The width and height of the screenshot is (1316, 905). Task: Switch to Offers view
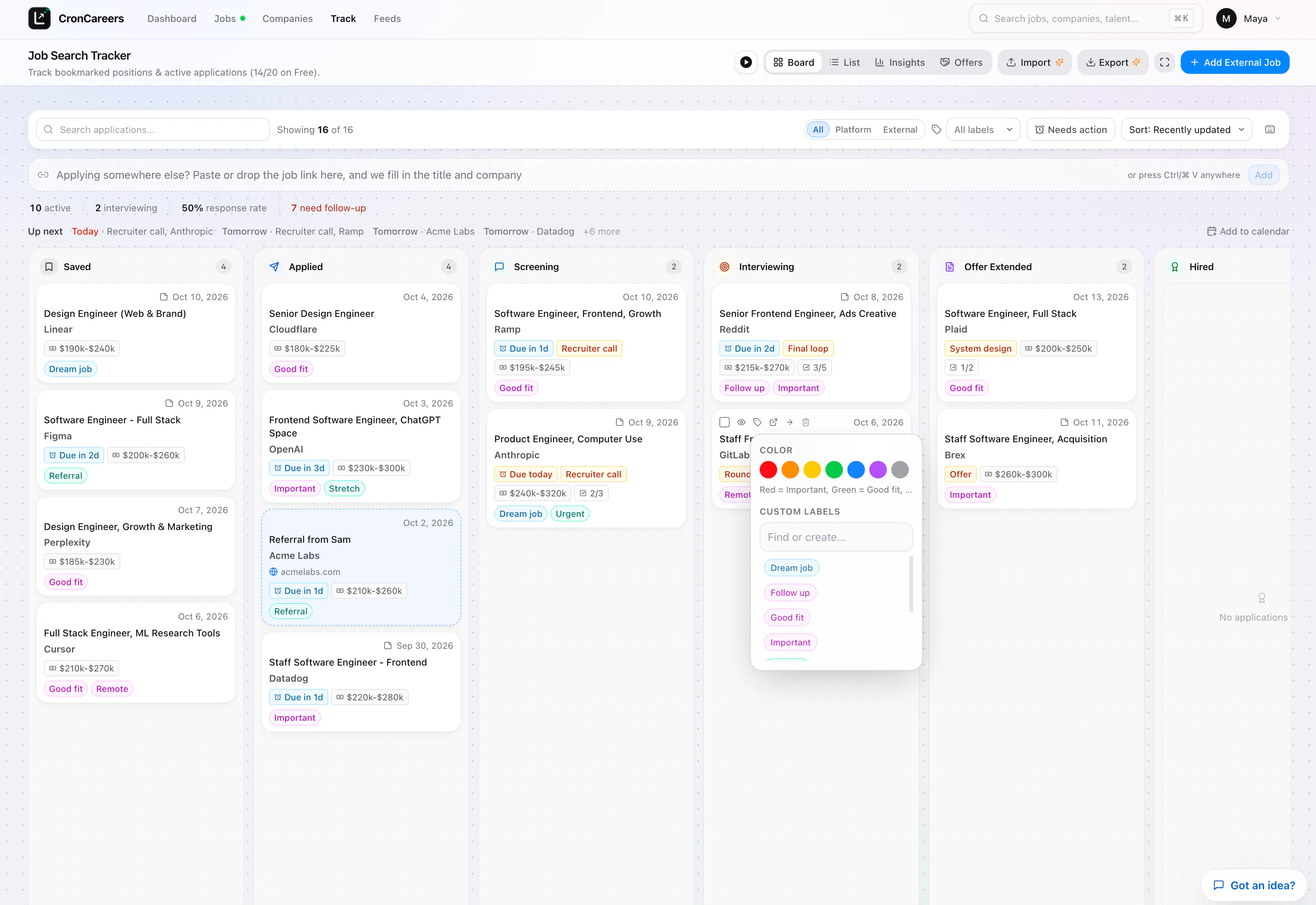[961, 63]
